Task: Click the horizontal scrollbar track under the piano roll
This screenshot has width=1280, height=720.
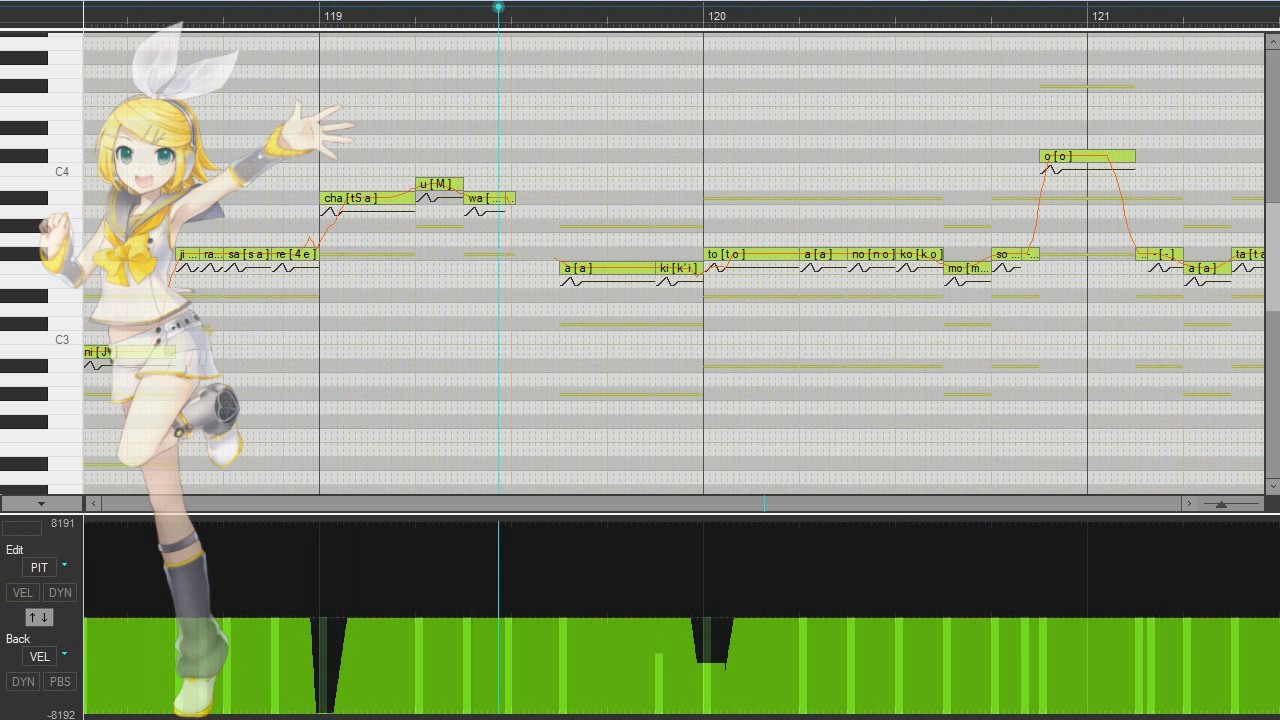Action: tap(640, 504)
